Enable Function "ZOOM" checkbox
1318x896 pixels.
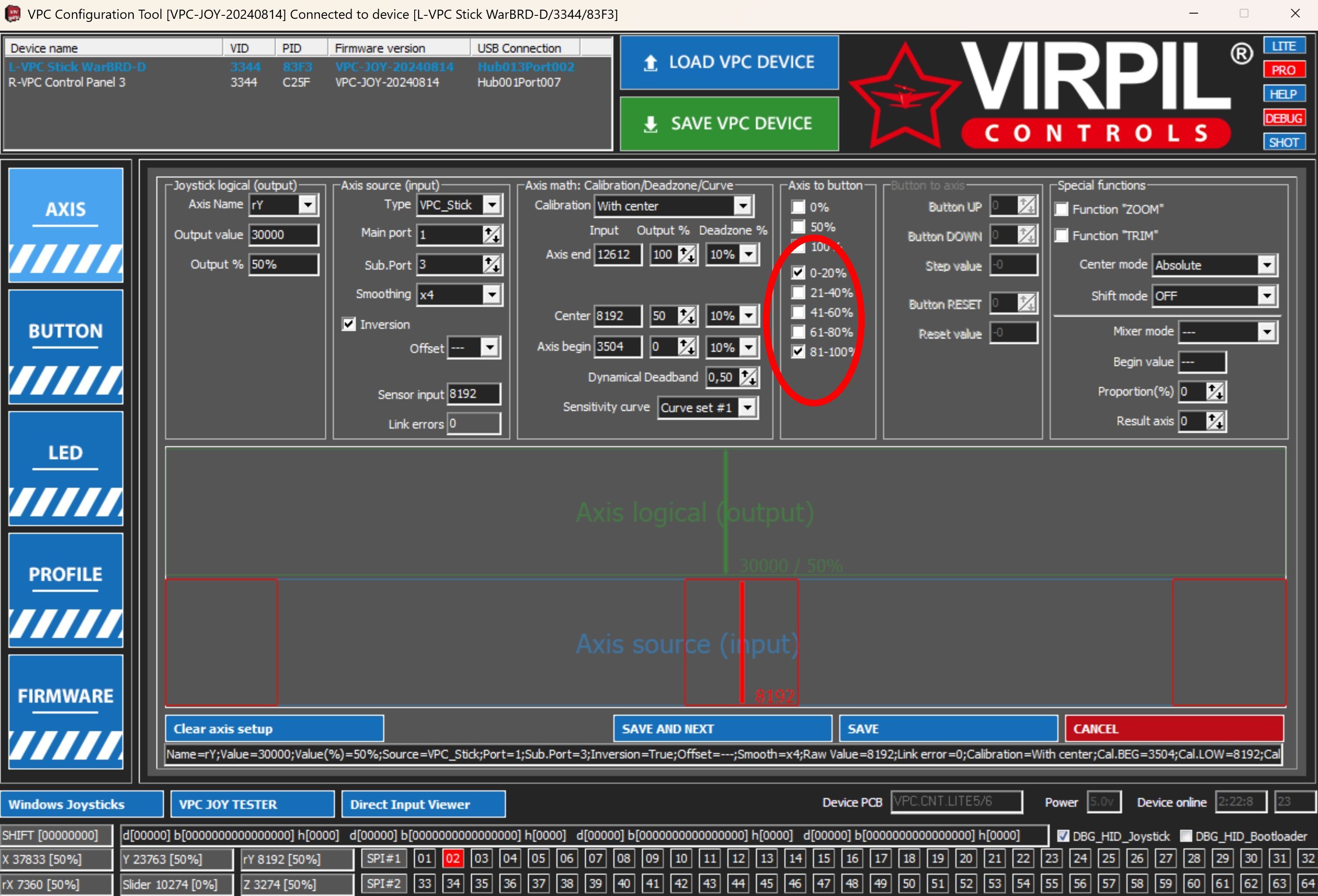click(x=1062, y=209)
